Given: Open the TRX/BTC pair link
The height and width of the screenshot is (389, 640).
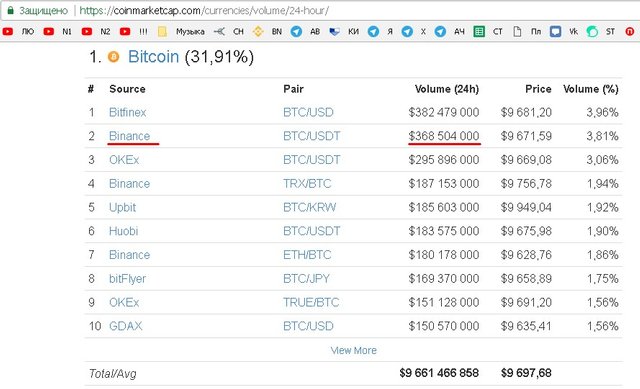Looking at the screenshot, I should (x=307, y=184).
